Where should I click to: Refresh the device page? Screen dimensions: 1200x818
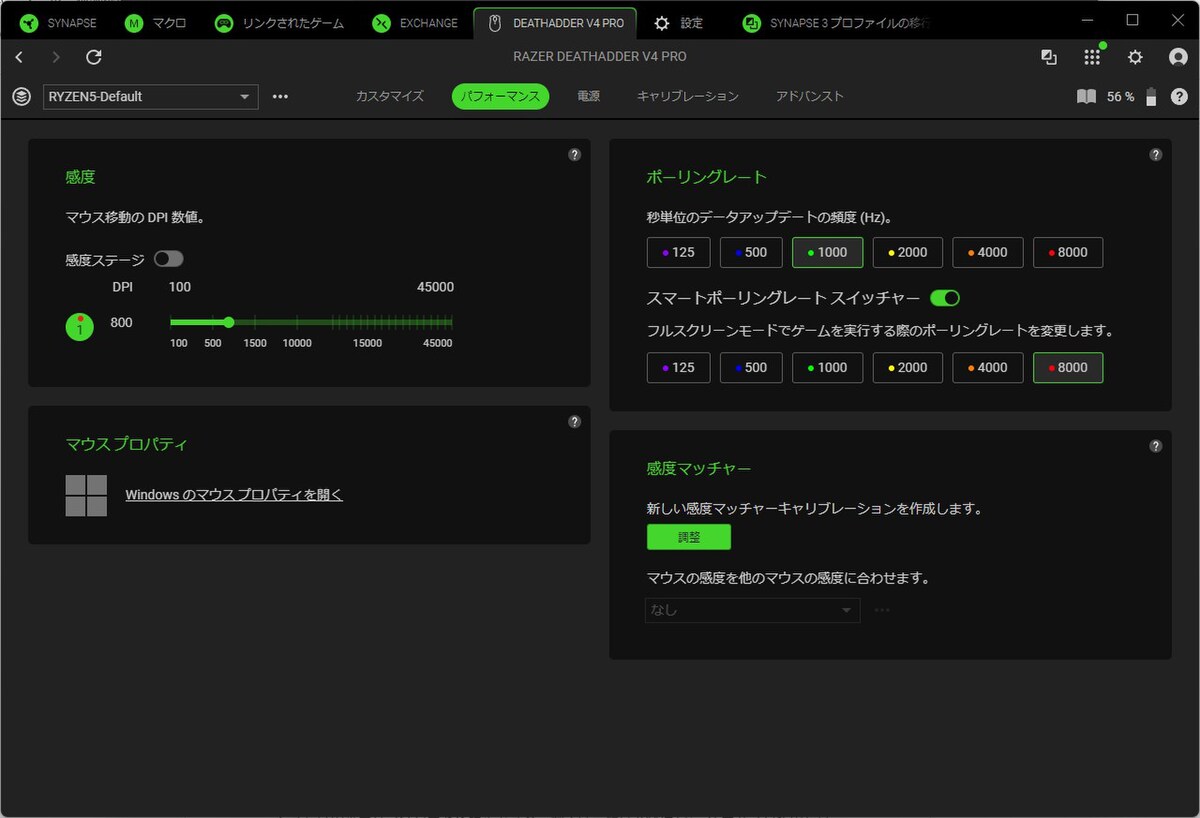point(94,57)
